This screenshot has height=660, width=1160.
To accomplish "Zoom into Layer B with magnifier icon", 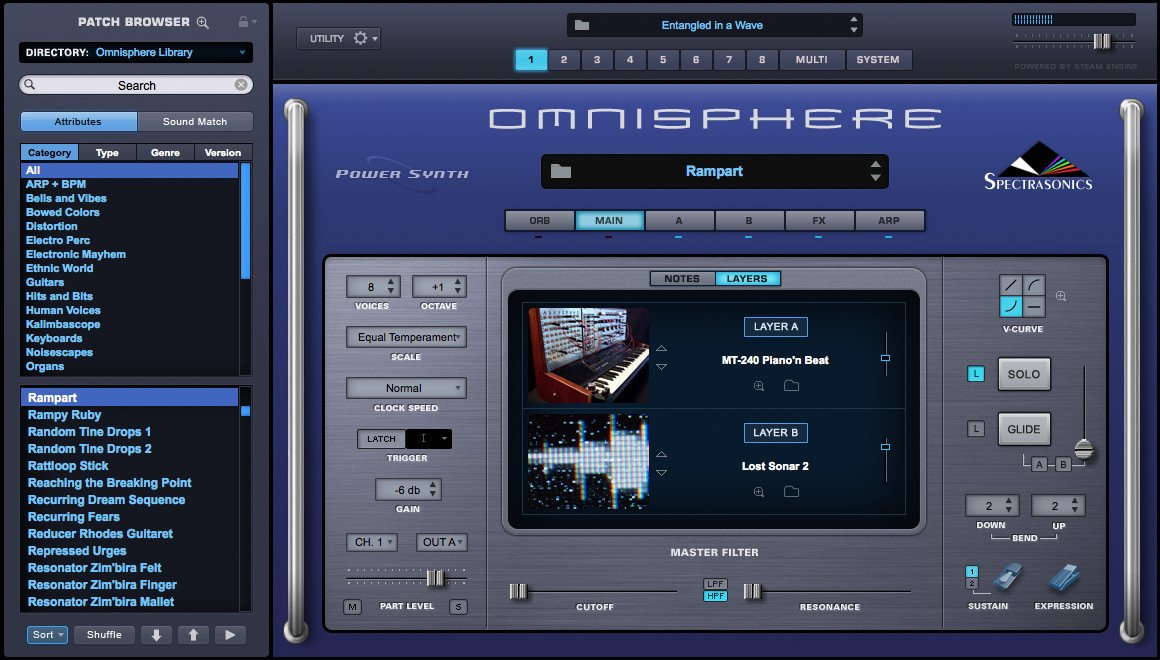I will pyautogui.click(x=758, y=492).
